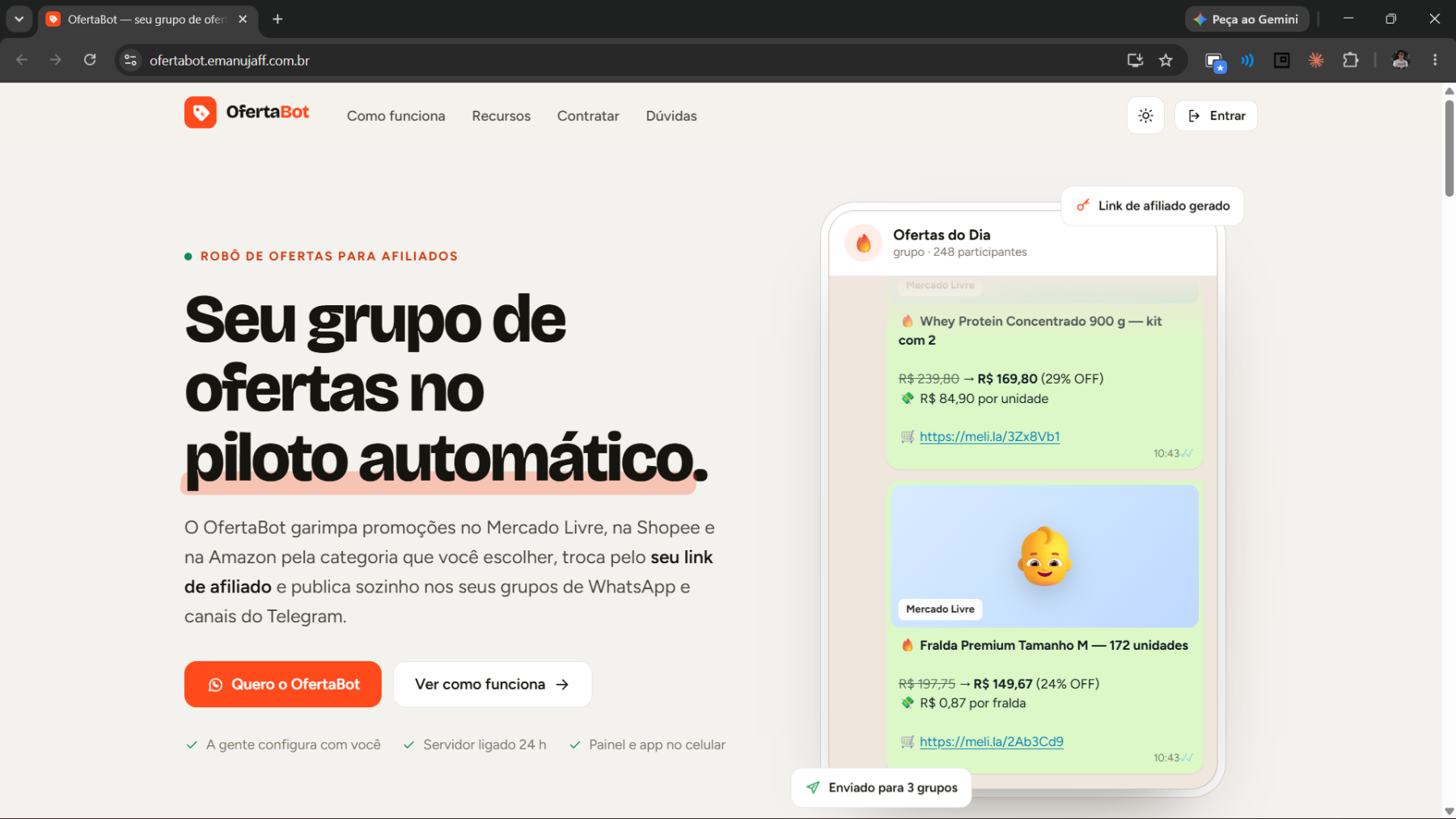Open the meli.la/3Zx8Vb1 affiliate link
The width and height of the screenshot is (1456, 819).
point(989,436)
